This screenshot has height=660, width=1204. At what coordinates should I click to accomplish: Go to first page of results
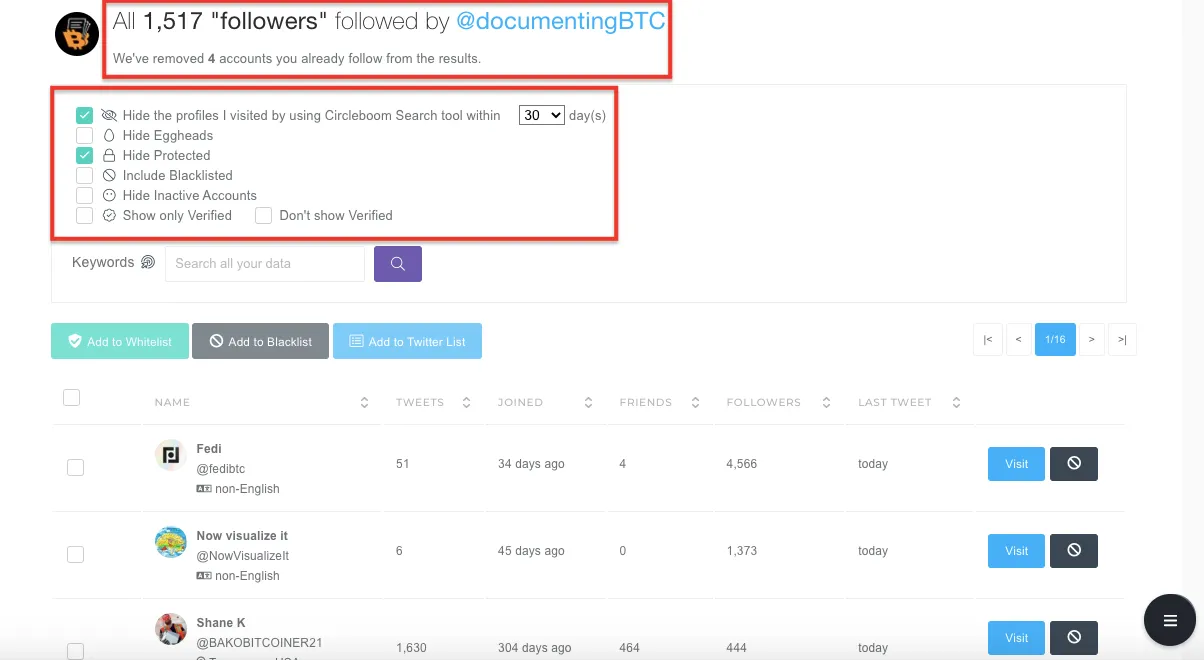coord(987,340)
